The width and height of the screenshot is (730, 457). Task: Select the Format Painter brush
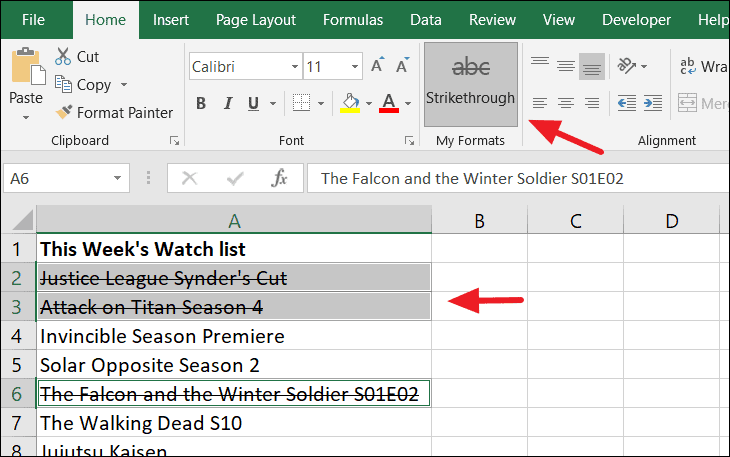(64, 112)
